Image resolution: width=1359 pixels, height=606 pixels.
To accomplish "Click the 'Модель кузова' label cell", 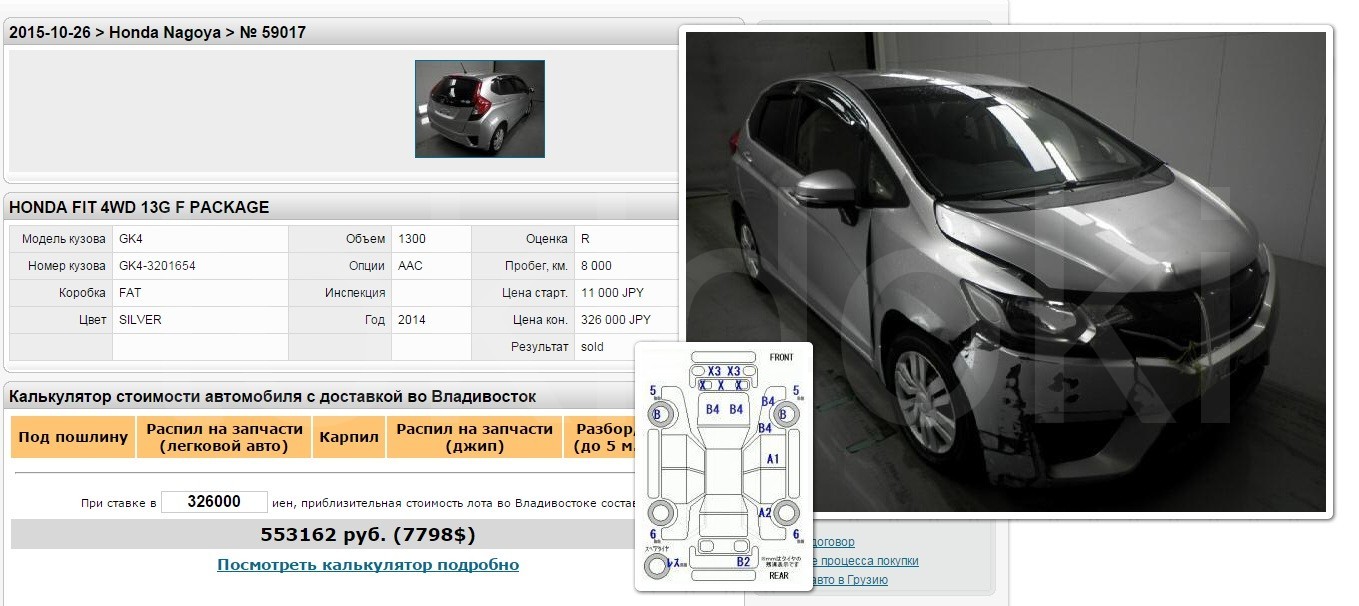I will tap(61, 239).
